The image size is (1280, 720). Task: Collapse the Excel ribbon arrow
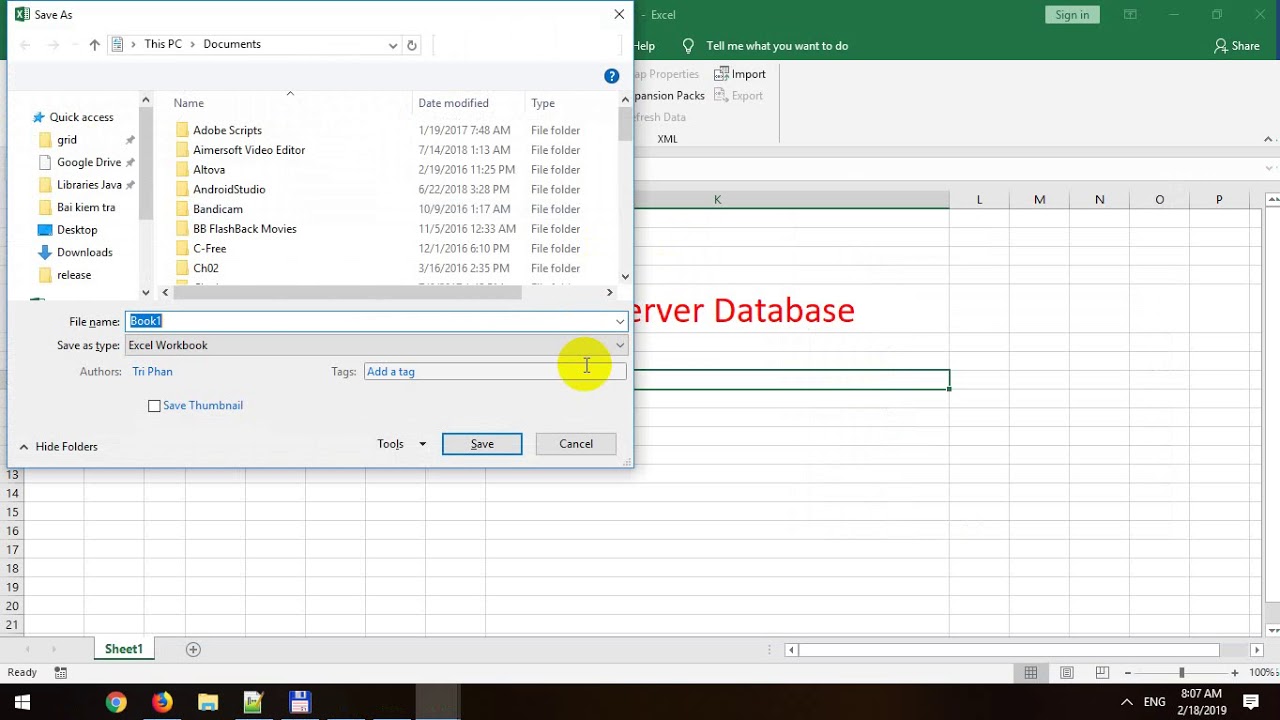point(1269,139)
